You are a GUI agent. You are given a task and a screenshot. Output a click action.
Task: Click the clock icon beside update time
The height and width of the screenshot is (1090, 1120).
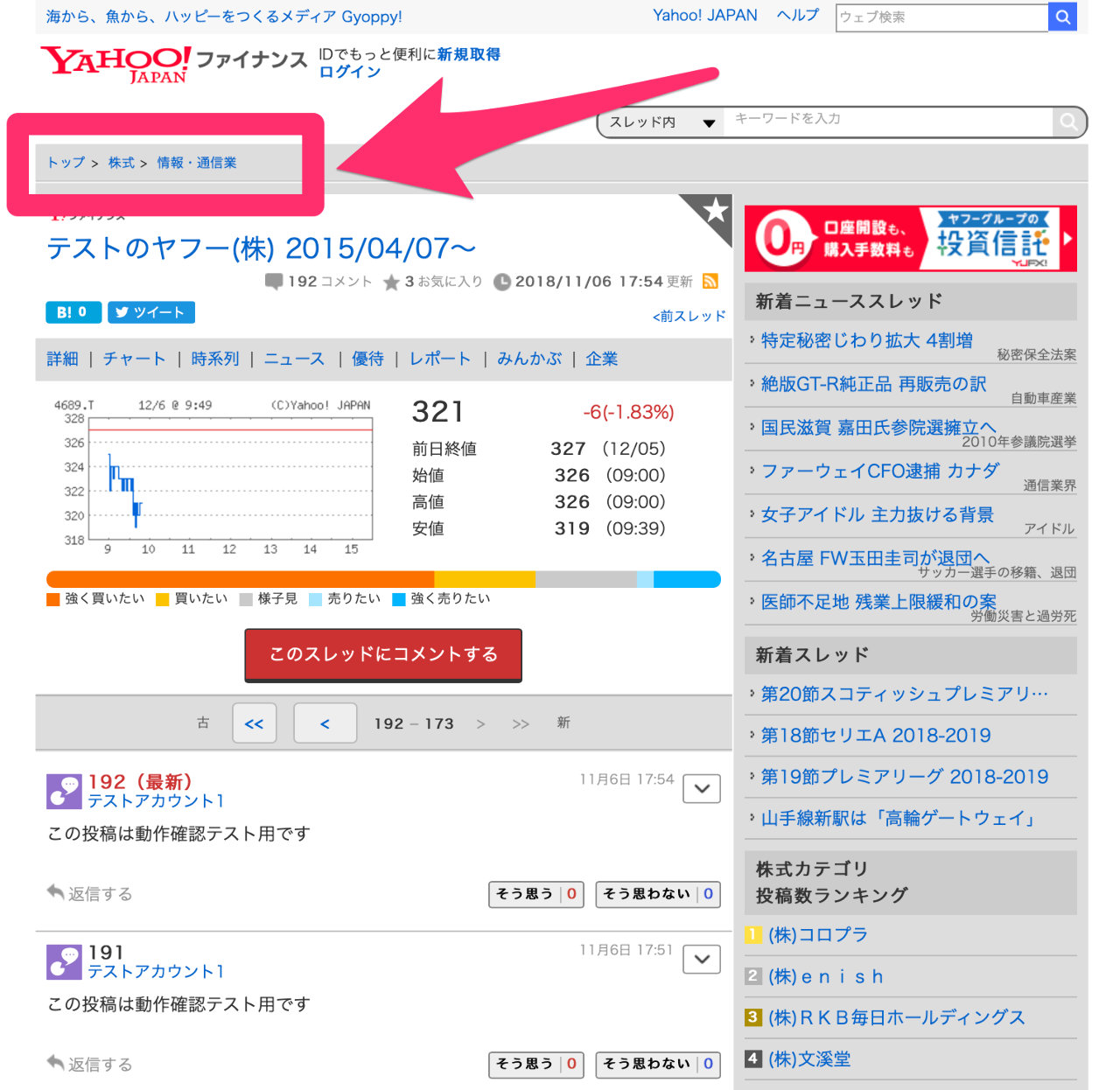(x=502, y=282)
